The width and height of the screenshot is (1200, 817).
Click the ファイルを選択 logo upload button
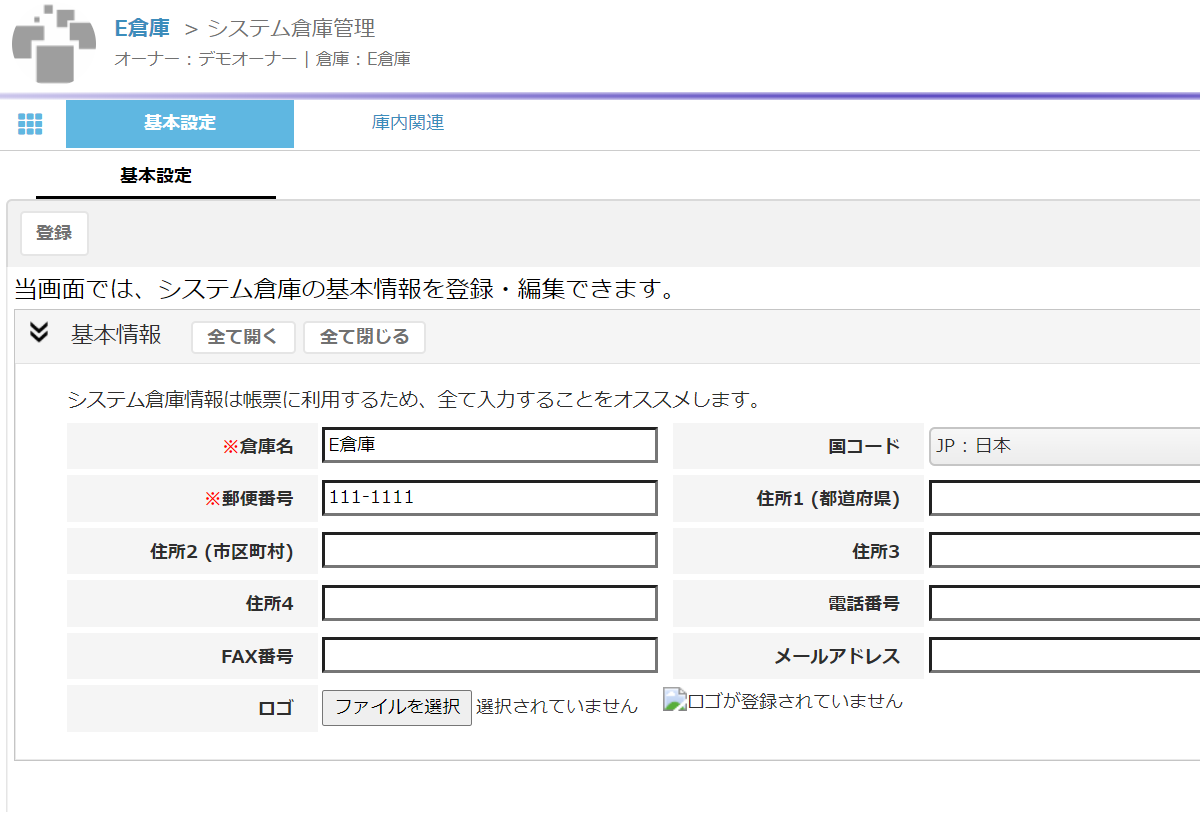pos(397,706)
